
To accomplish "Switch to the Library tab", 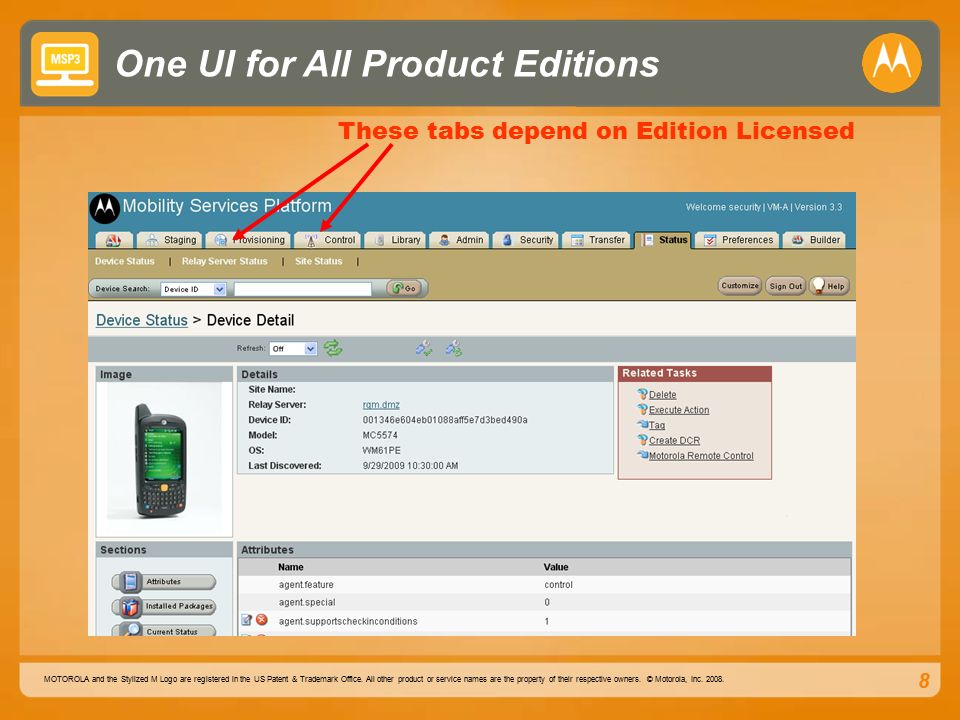I will point(396,240).
